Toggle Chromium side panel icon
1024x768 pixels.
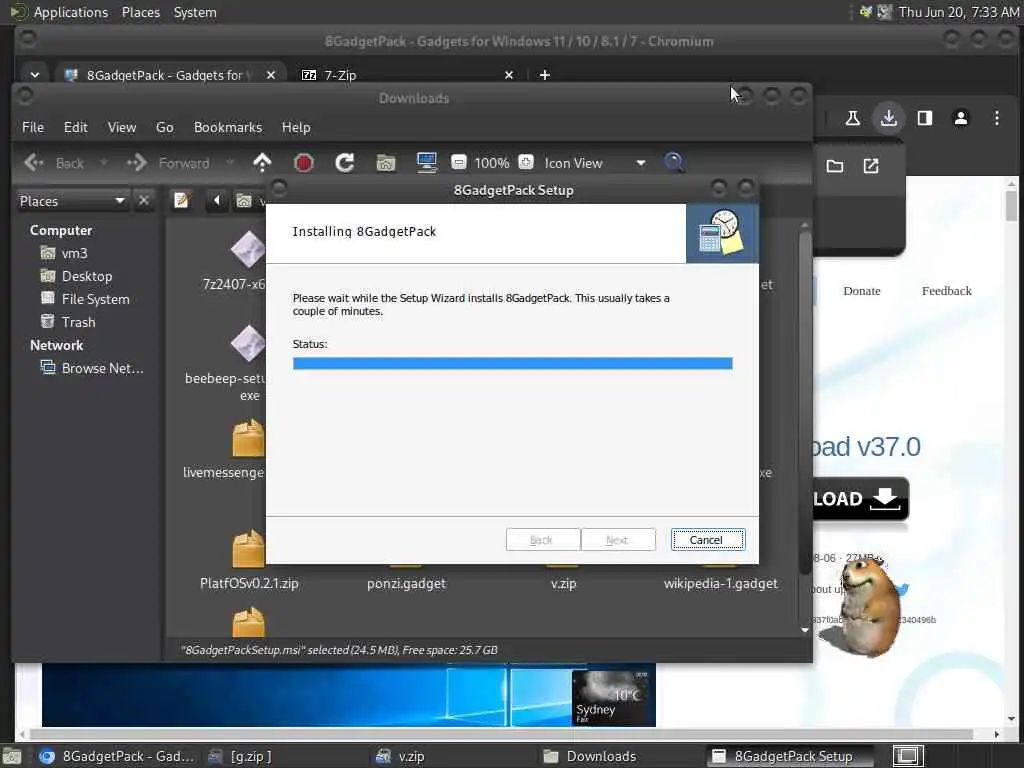click(x=925, y=118)
